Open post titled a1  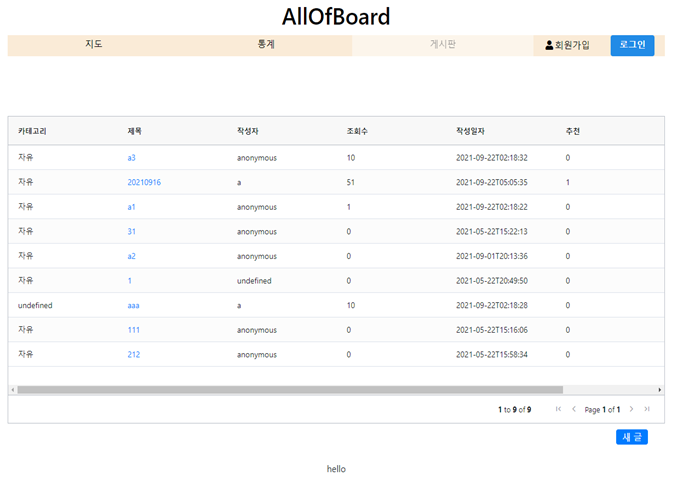[x=131, y=207]
